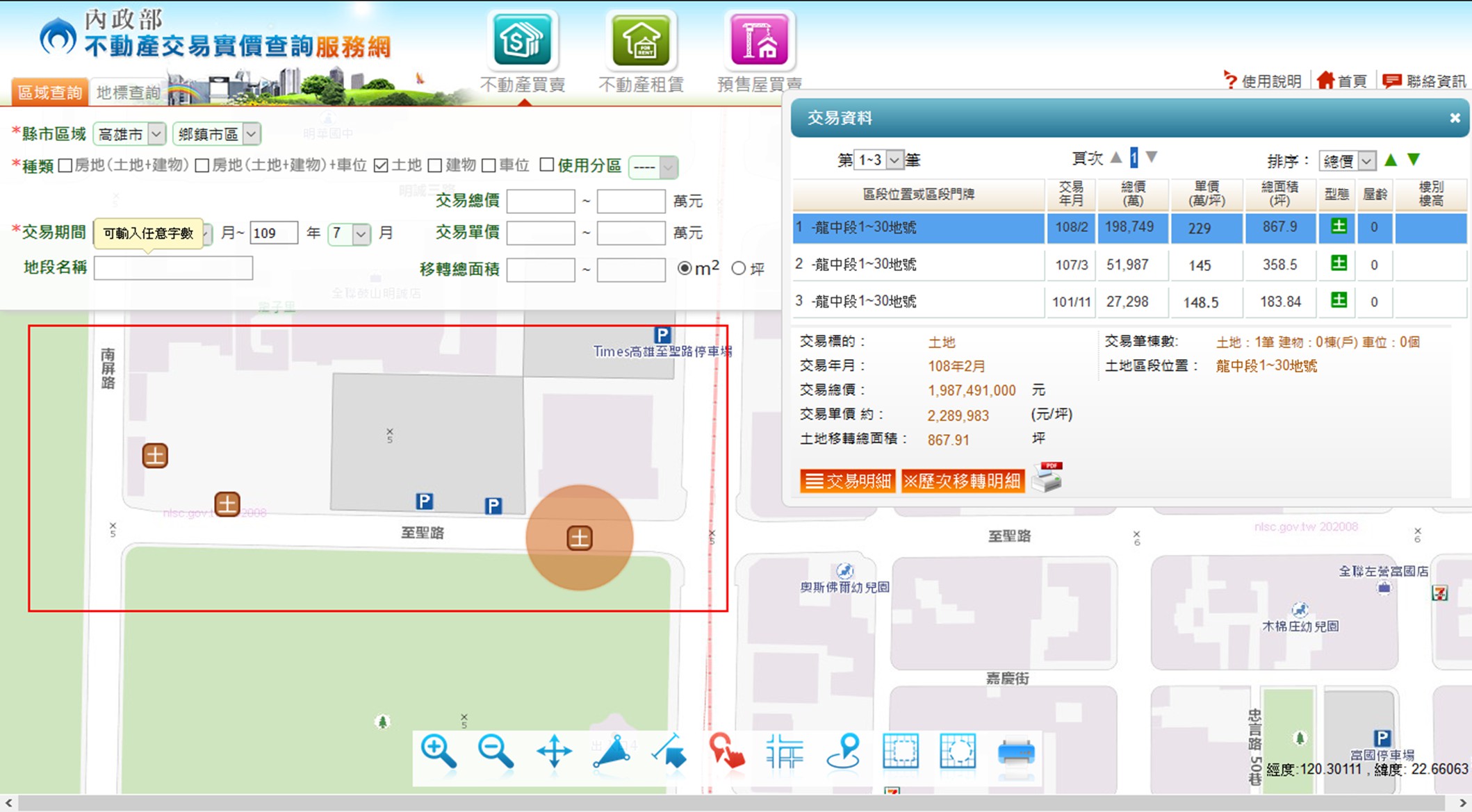Open the end month dropdown showing 7
Viewport: 1472px width, 812px height.
349,233
